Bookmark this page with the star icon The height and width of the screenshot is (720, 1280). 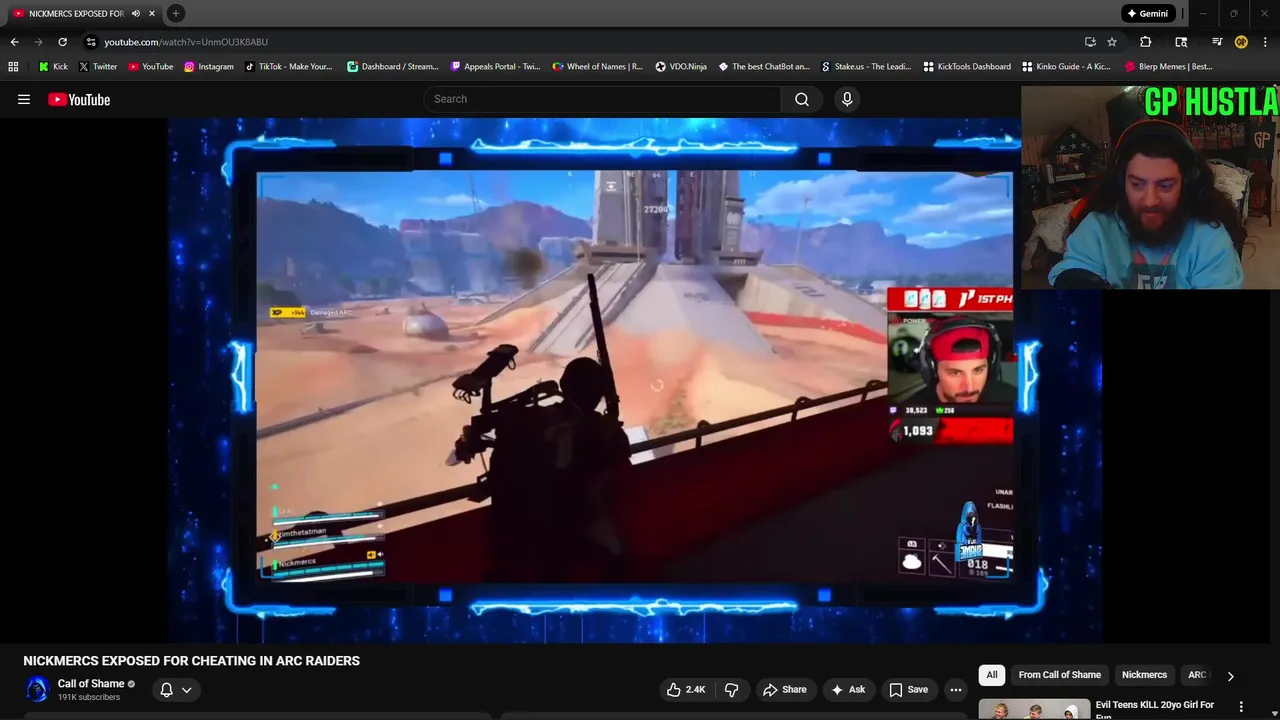pyautogui.click(x=1112, y=42)
